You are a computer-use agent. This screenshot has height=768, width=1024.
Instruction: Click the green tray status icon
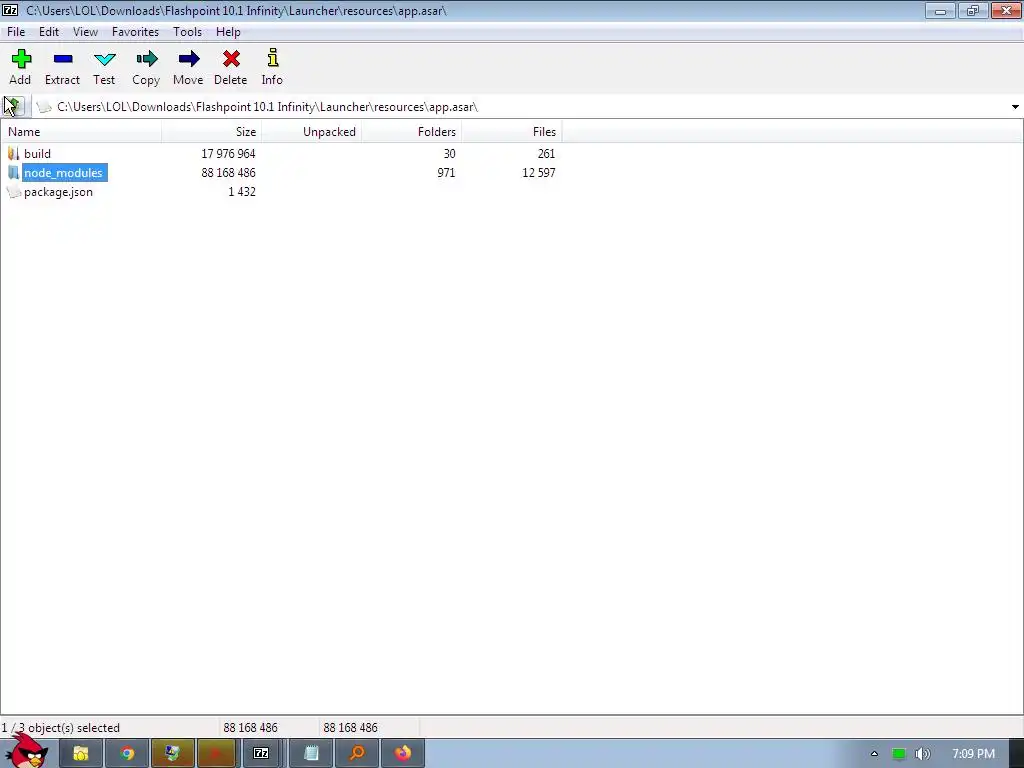tap(899, 754)
